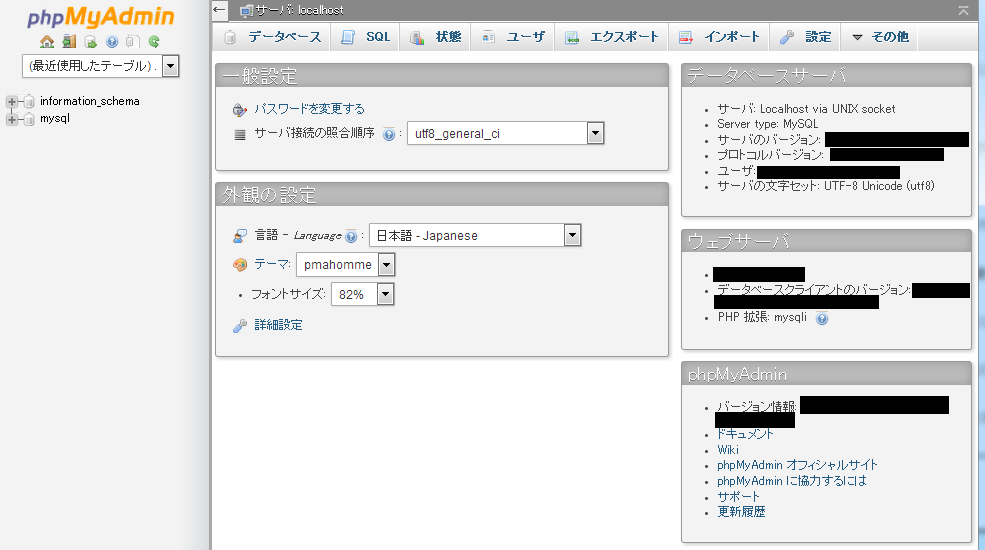Click the SQL scroll icon in the SQL tab
This screenshot has width=985, height=550.
pyautogui.click(x=348, y=38)
